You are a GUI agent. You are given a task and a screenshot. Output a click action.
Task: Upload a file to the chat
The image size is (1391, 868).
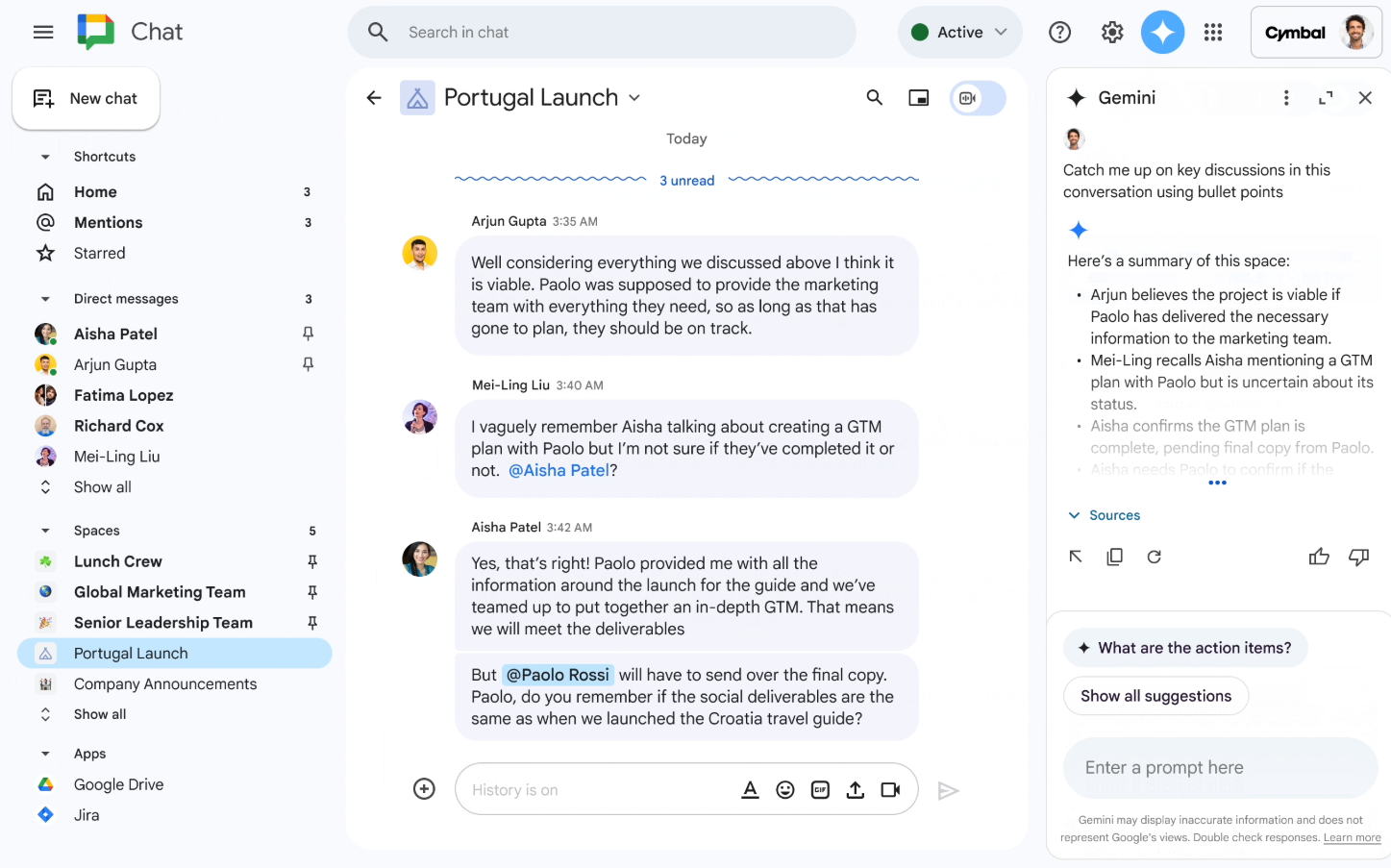(x=856, y=790)
